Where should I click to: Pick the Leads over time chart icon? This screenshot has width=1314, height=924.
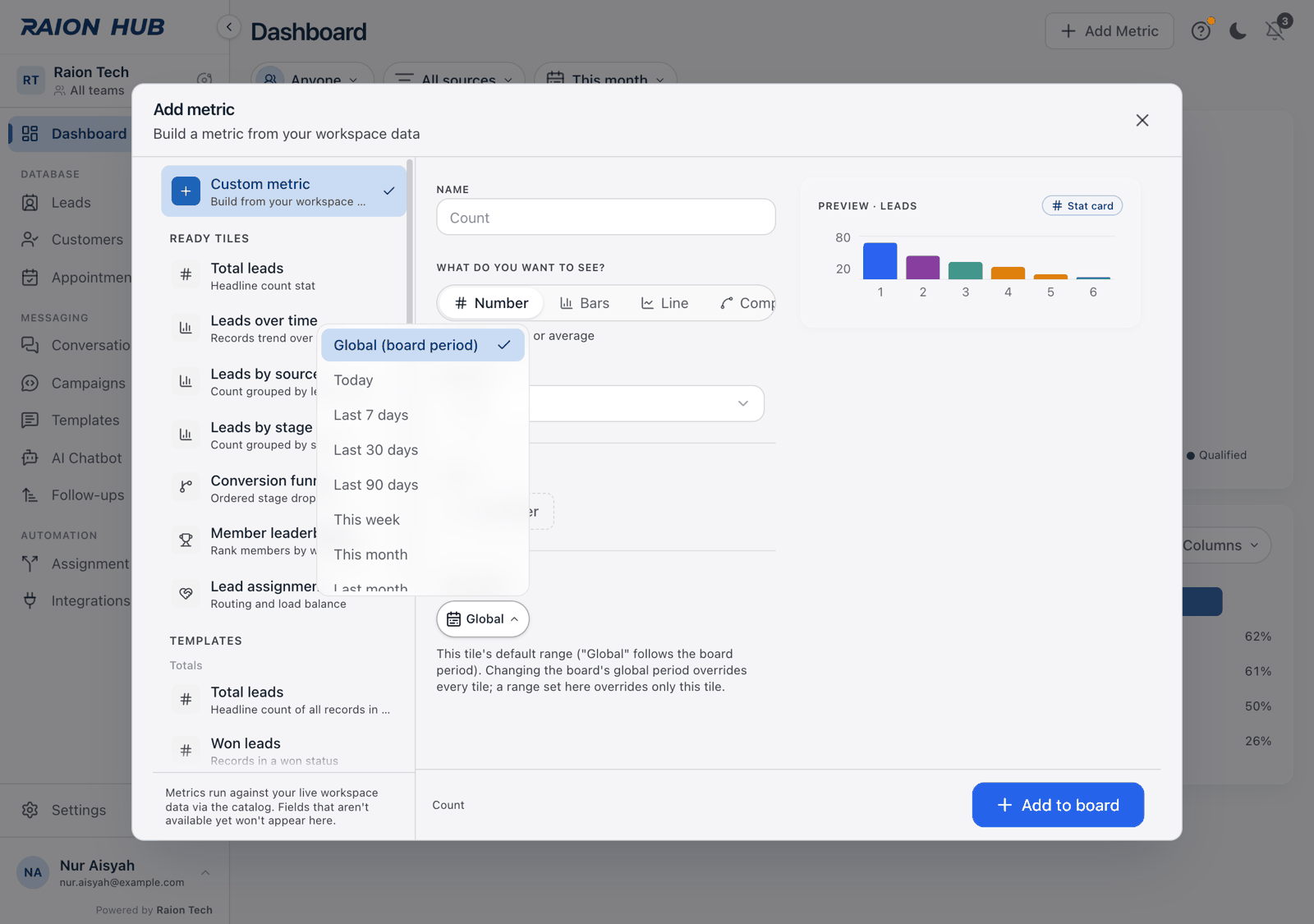[186, 328]
